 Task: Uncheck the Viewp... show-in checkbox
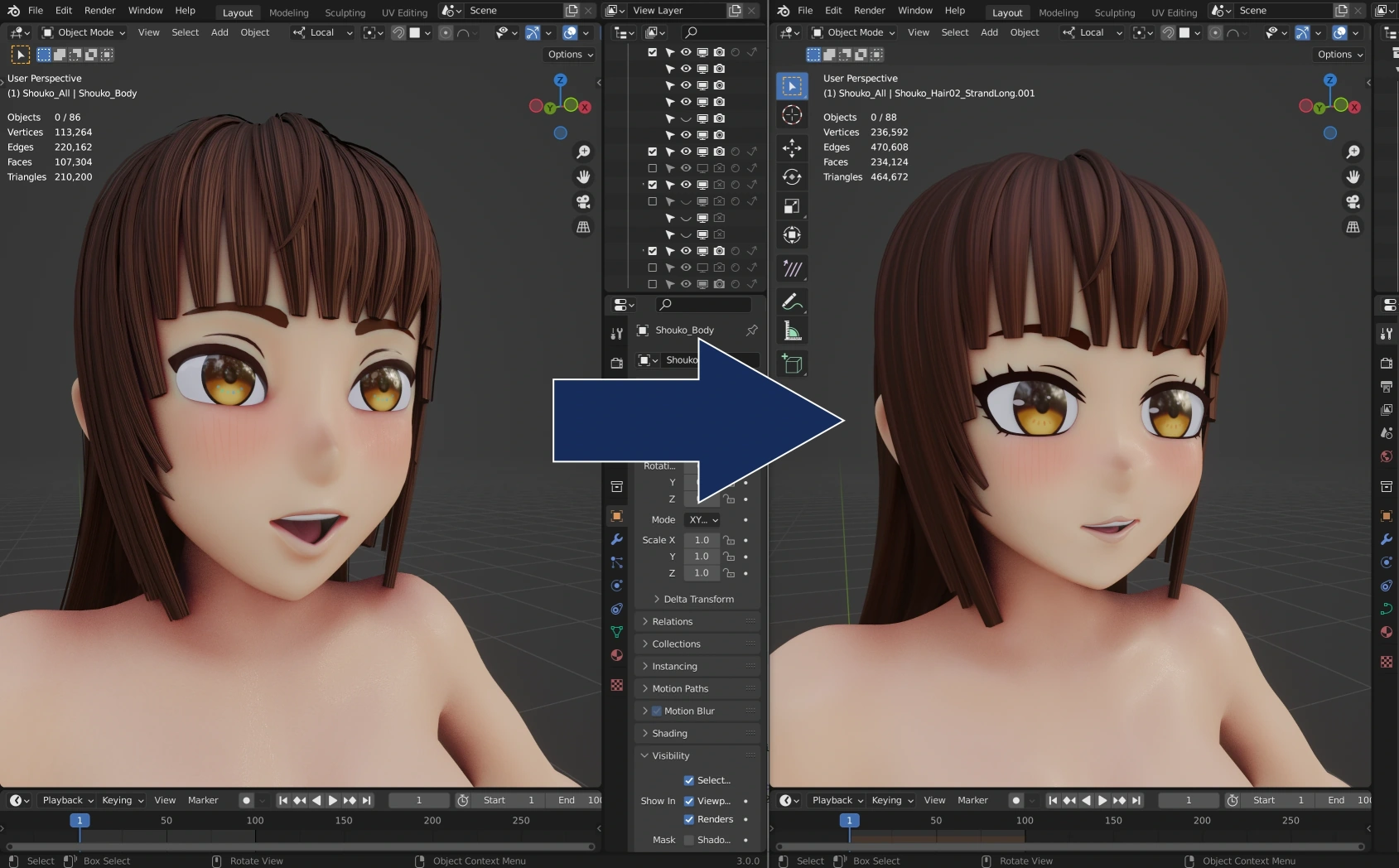689,801
